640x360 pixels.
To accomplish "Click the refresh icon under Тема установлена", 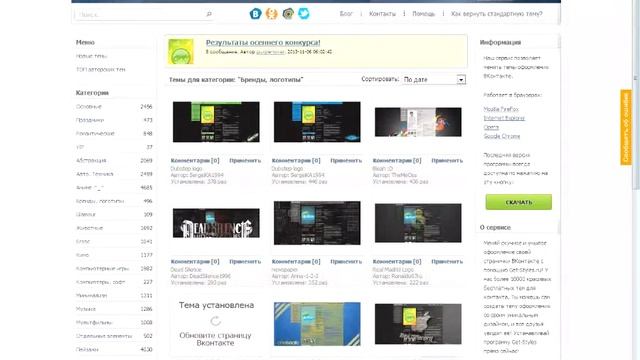I will pyautogui.click(x=216, y=321).
